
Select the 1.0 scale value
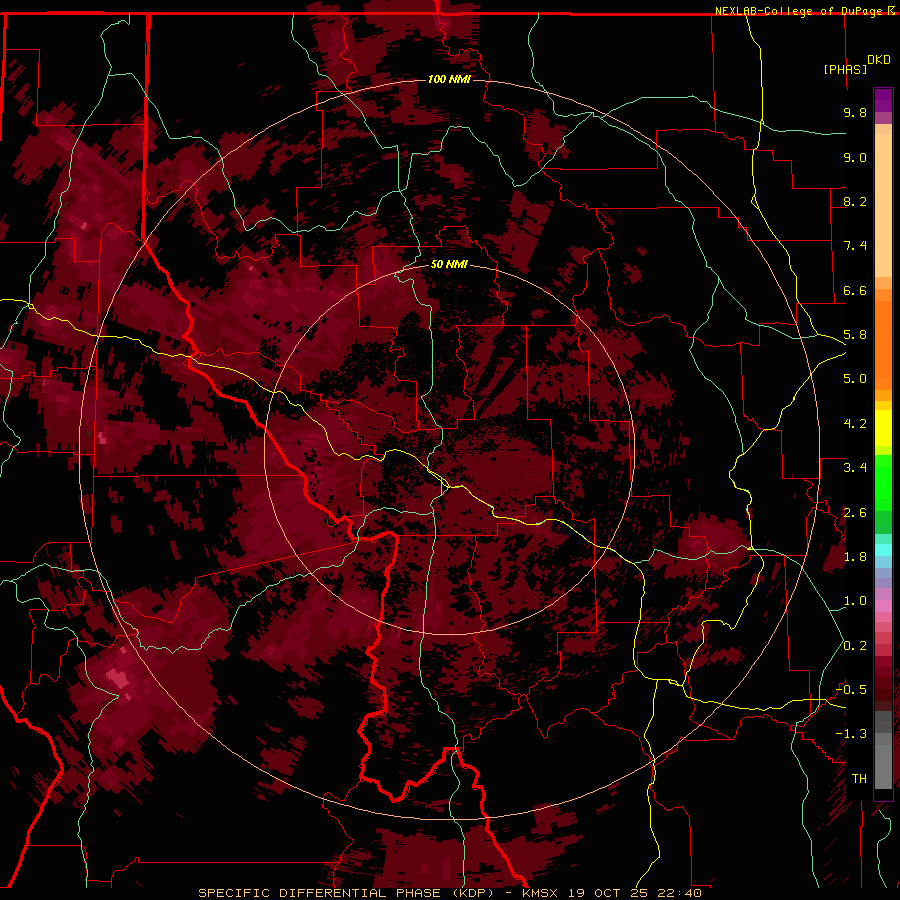[x=855, y=601]
